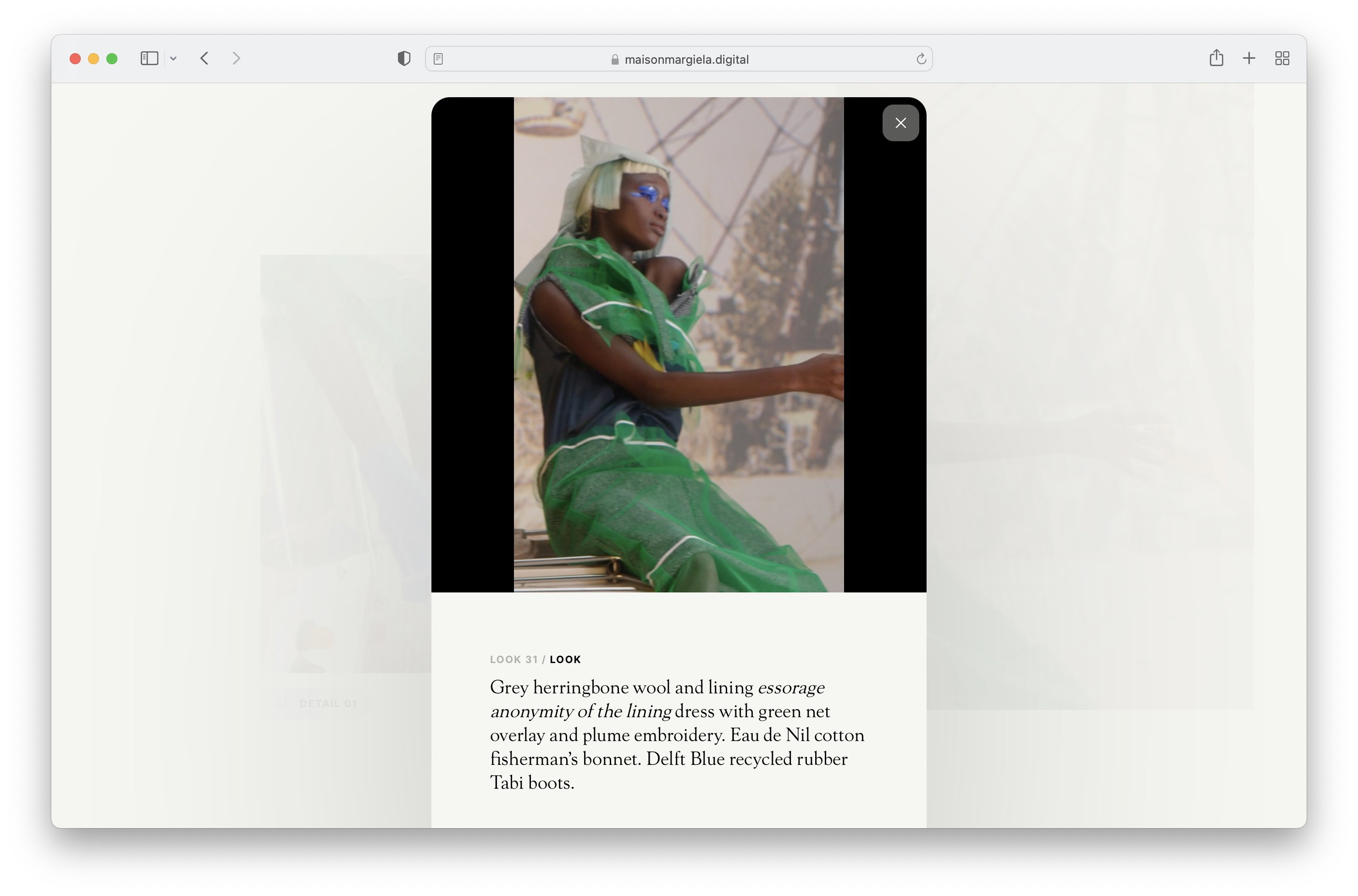The height and width of the screenshot is (896, 1358).
Task: Click the bold LOOK heading
Action: click(x=565, y=659)
